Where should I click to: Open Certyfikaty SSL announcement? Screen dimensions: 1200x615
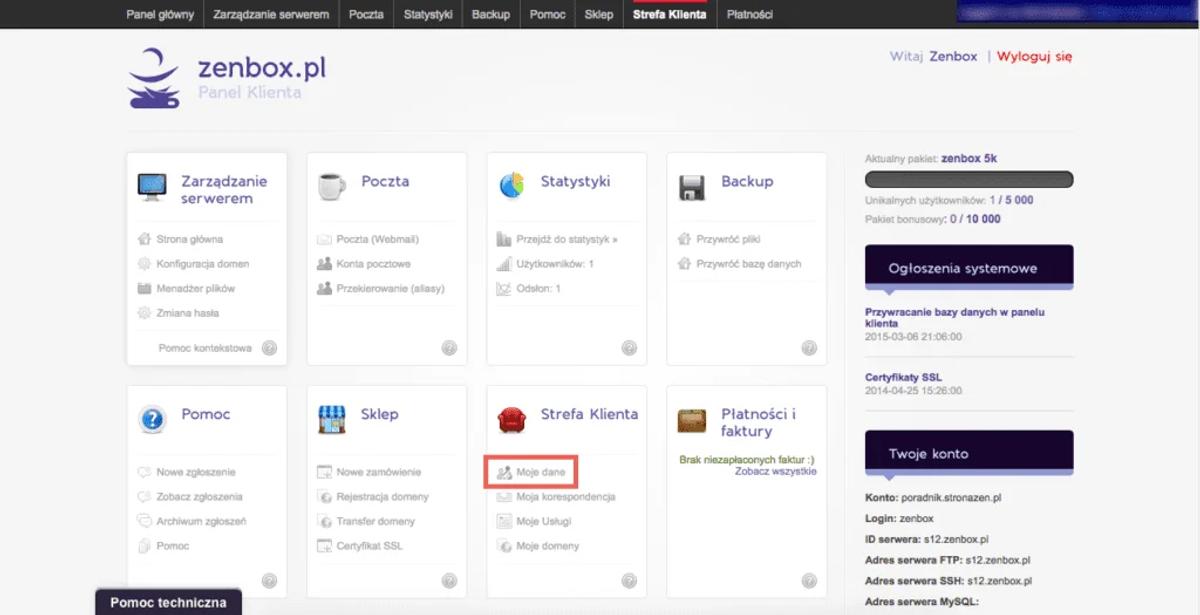[x=903, y=377]
